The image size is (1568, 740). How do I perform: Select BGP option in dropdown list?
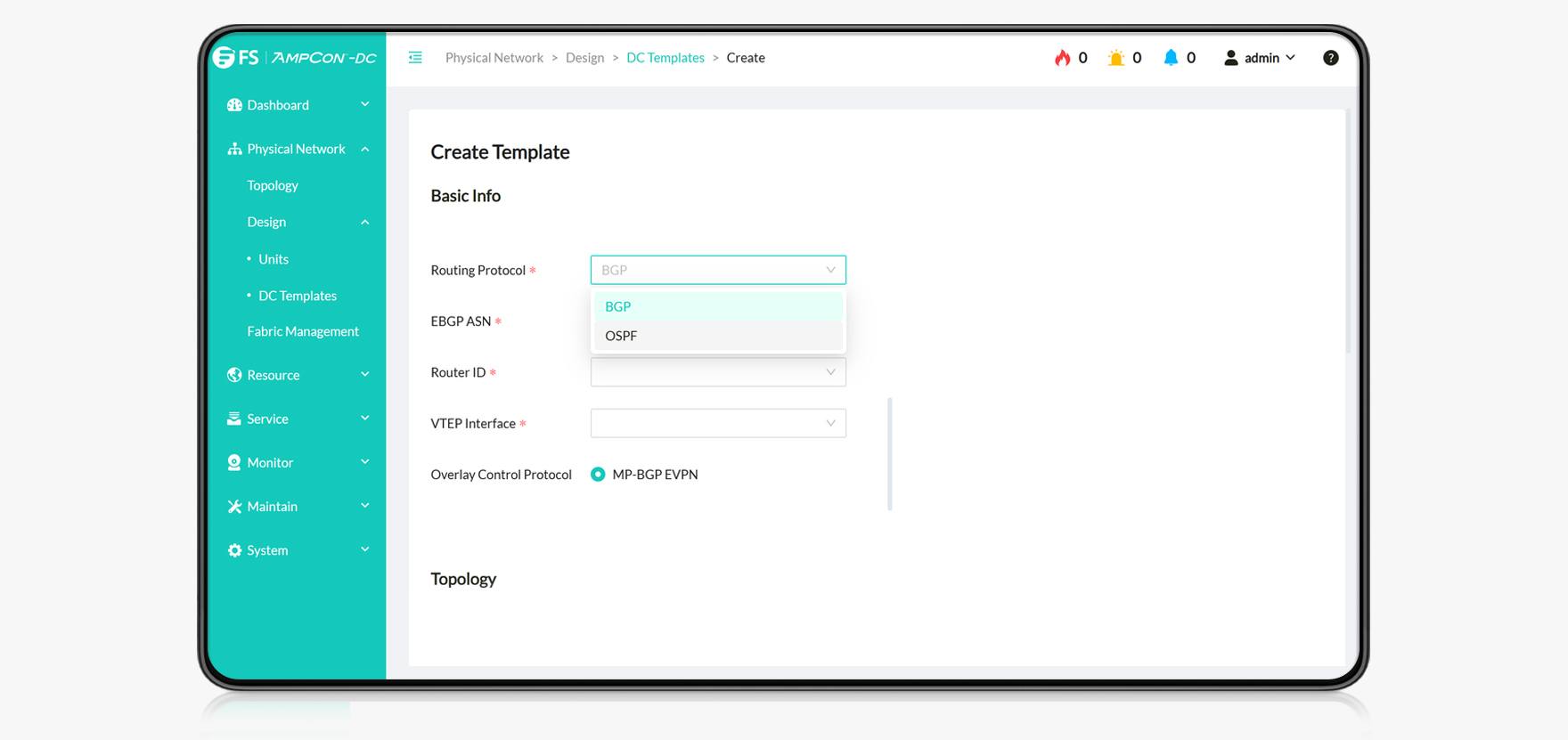(618, 306)
